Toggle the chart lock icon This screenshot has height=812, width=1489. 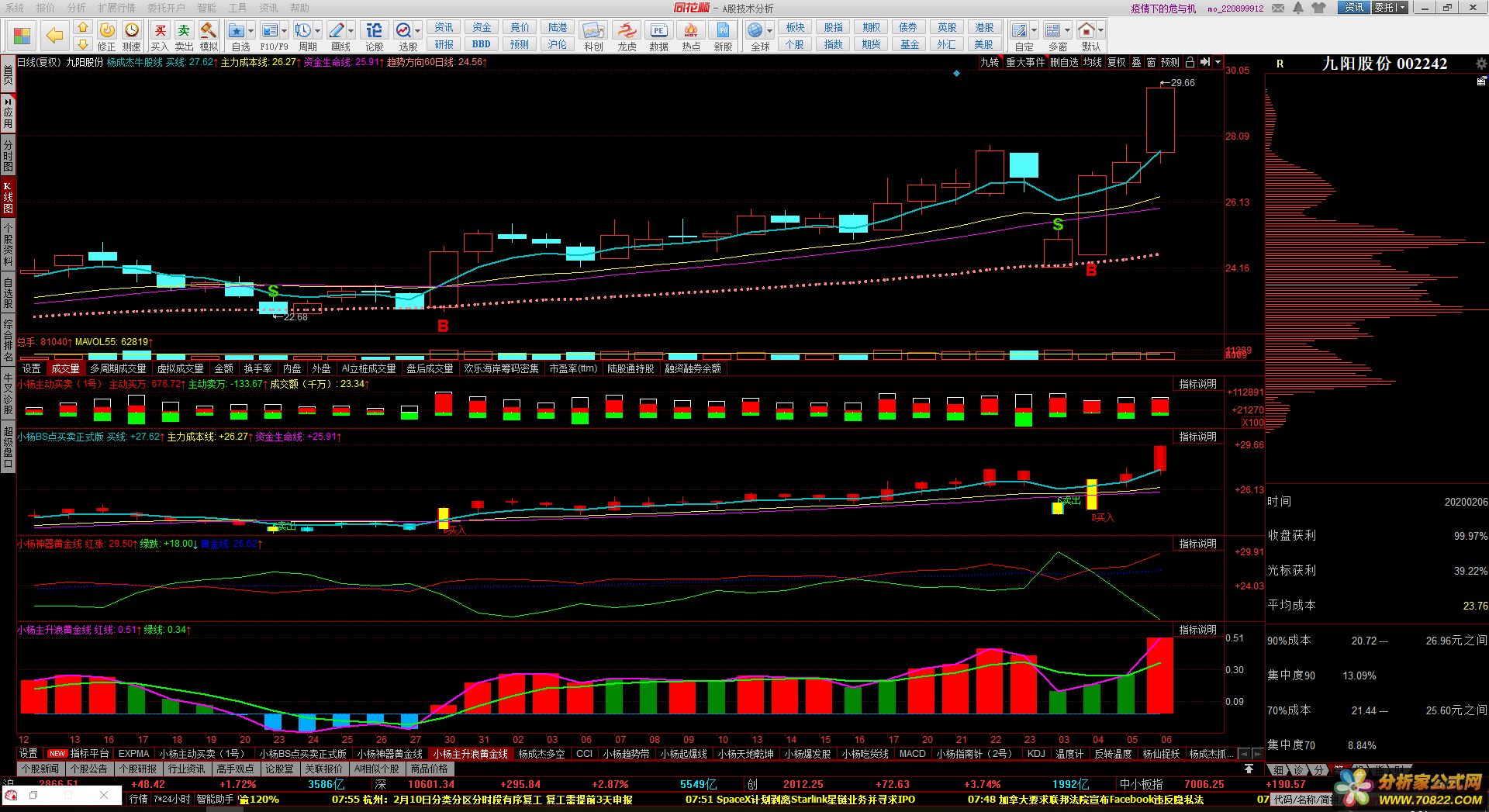click(1190, 62)
